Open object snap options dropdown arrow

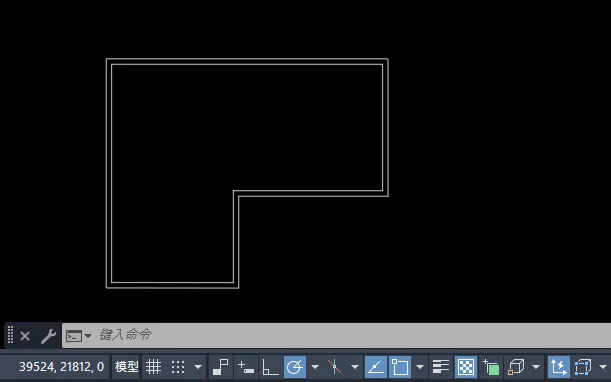pos(420,367)
